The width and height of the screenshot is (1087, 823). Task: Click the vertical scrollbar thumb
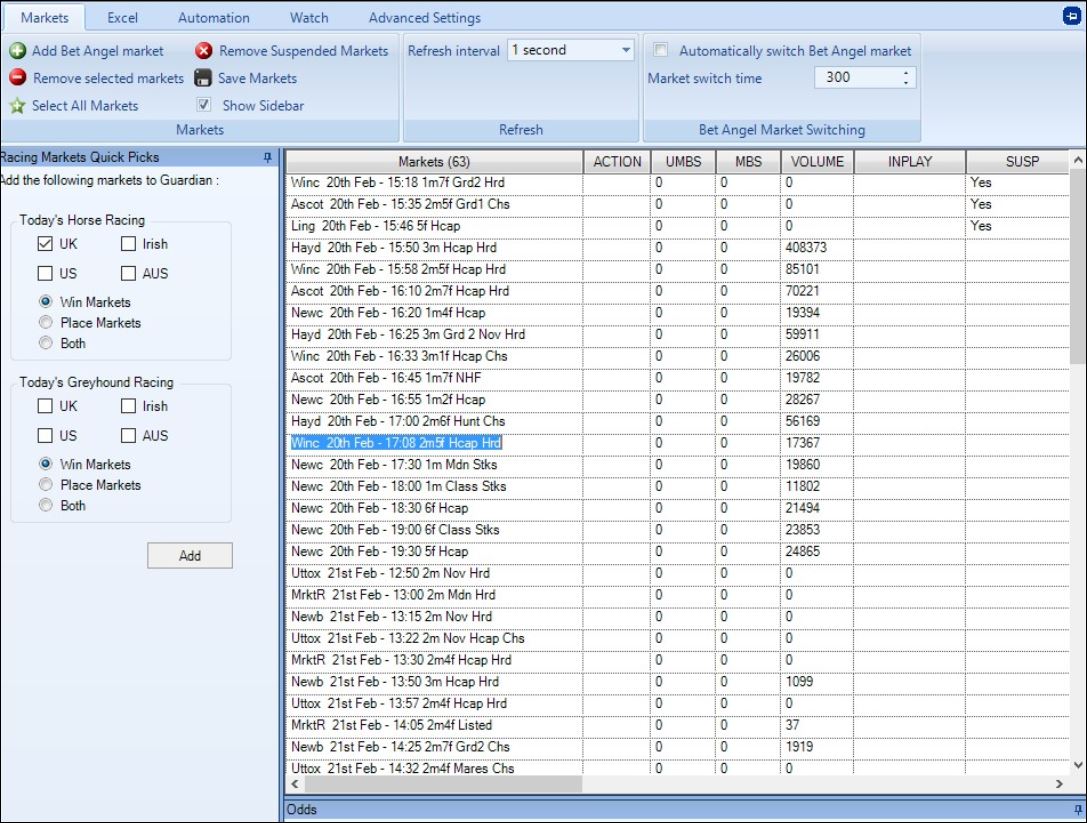(1078, 266)
